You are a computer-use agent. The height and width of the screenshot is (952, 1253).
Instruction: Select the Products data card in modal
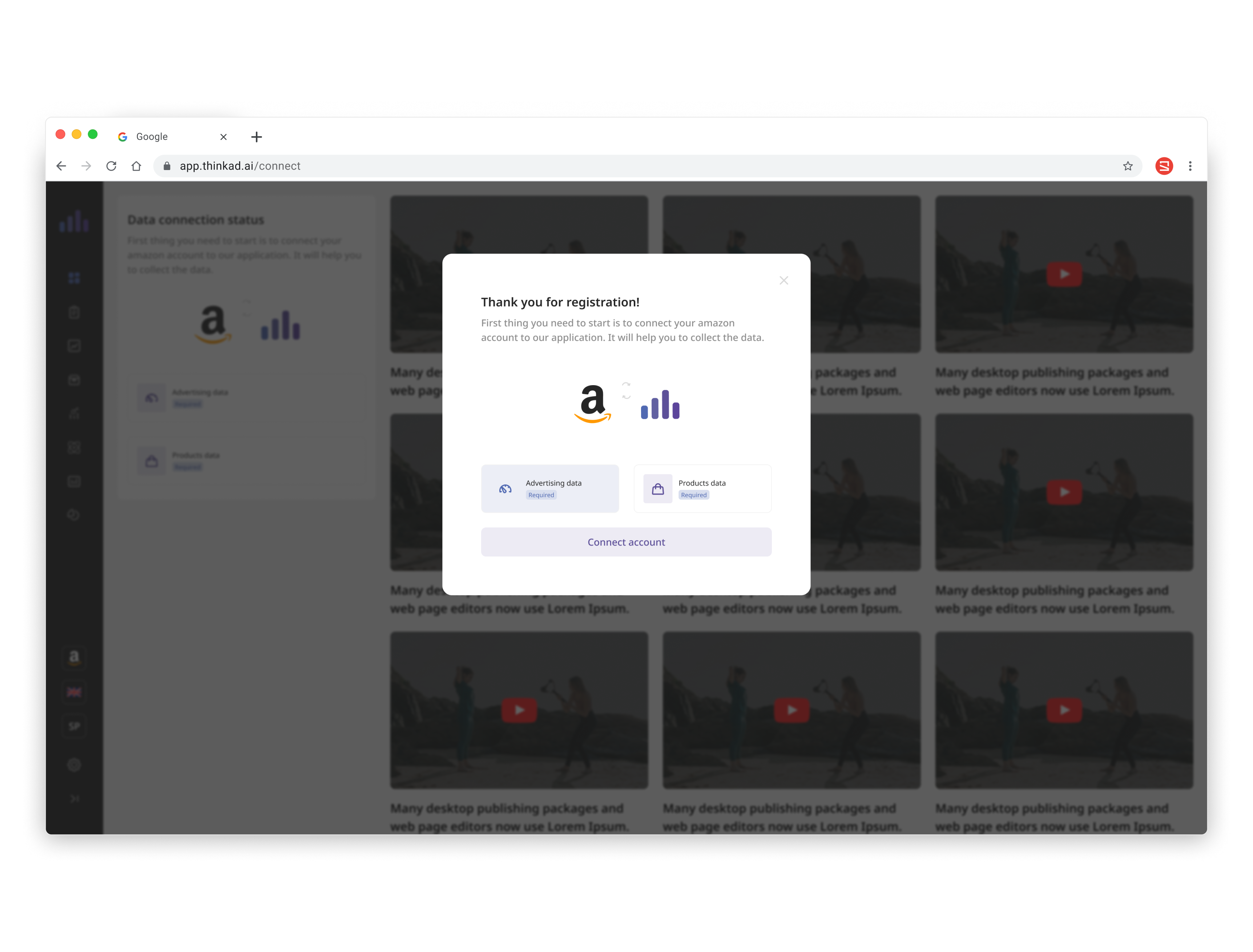coord(702,488)
